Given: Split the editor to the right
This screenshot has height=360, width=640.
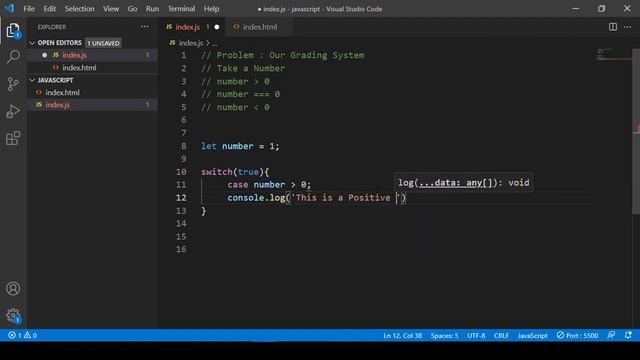Looking at the screenshot, I should click(613, 27).
